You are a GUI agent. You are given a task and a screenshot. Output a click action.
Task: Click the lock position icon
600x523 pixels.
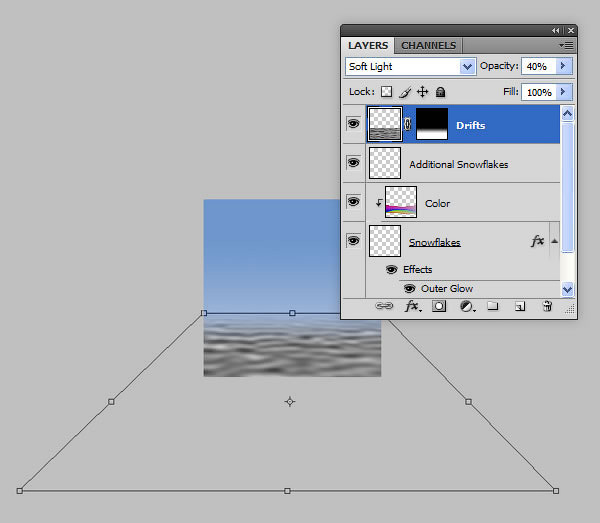[422, 92]
